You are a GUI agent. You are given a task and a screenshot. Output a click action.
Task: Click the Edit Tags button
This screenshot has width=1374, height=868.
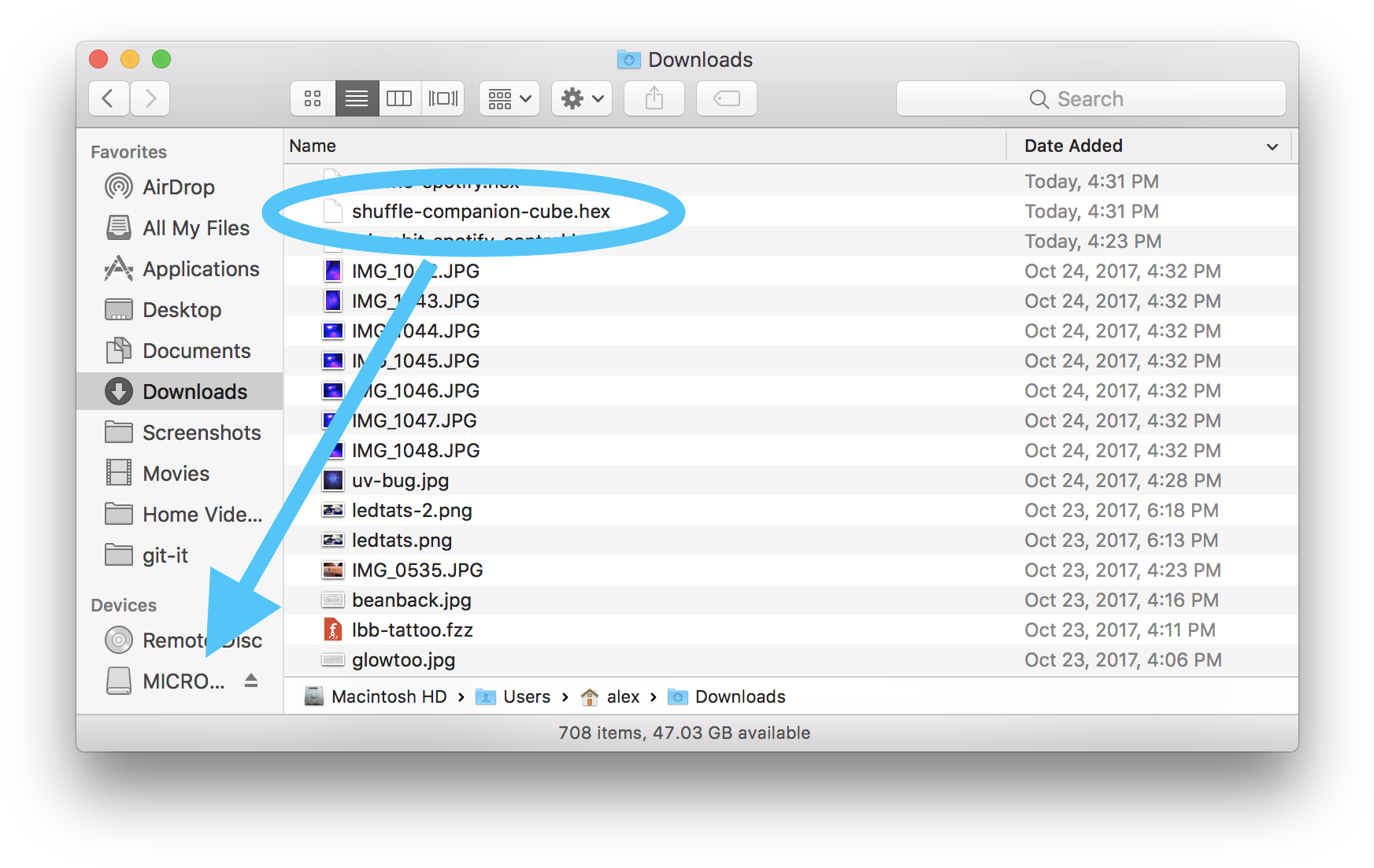tap(726, 98)
